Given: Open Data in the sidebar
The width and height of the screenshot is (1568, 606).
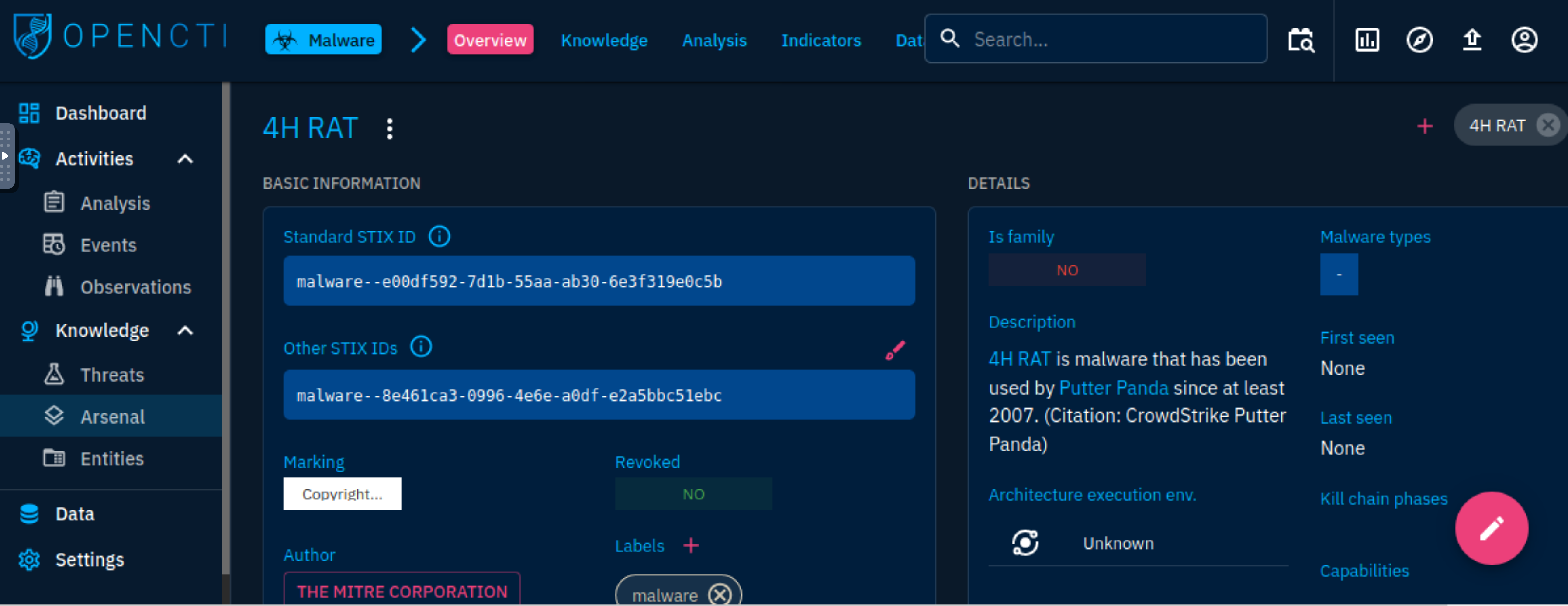Looking at the screenshot, I should 75,514.
